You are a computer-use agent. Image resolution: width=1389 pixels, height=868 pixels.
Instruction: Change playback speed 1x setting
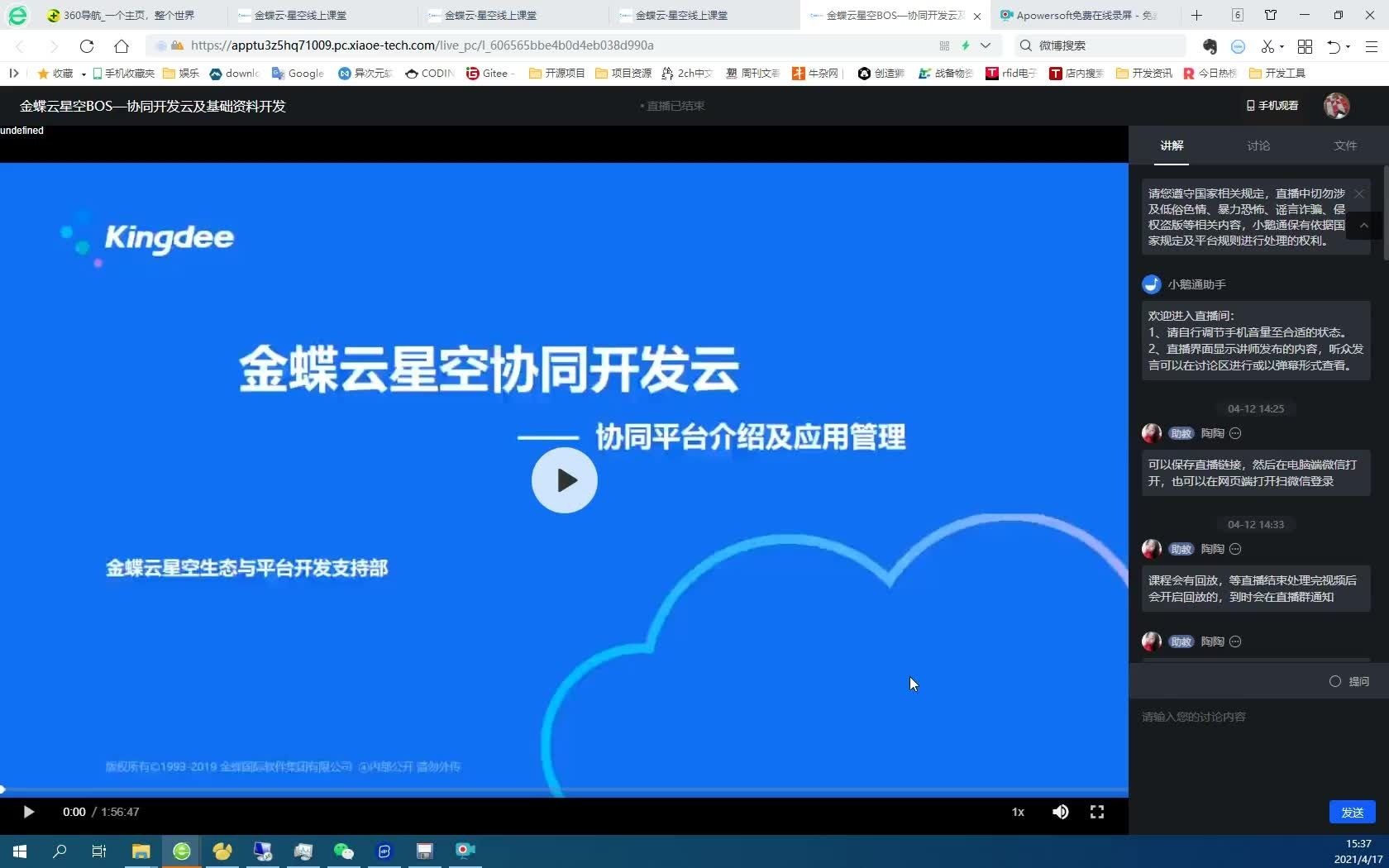point(1018,812)
